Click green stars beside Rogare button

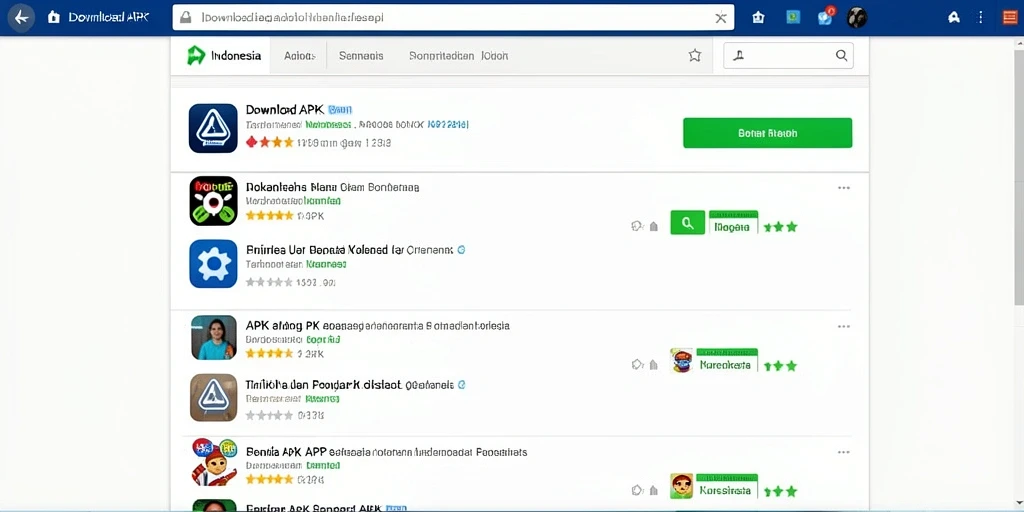[x=780, y=227]
